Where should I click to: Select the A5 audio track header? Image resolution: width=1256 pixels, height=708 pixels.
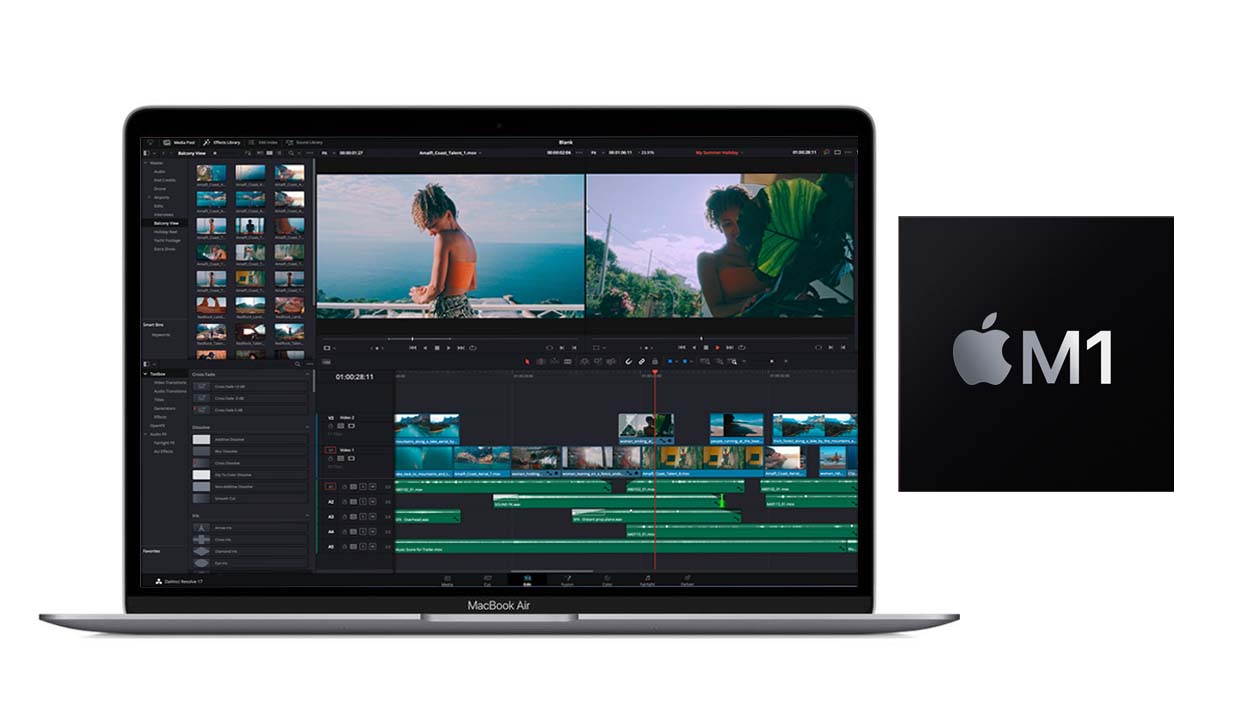(356, 547)
